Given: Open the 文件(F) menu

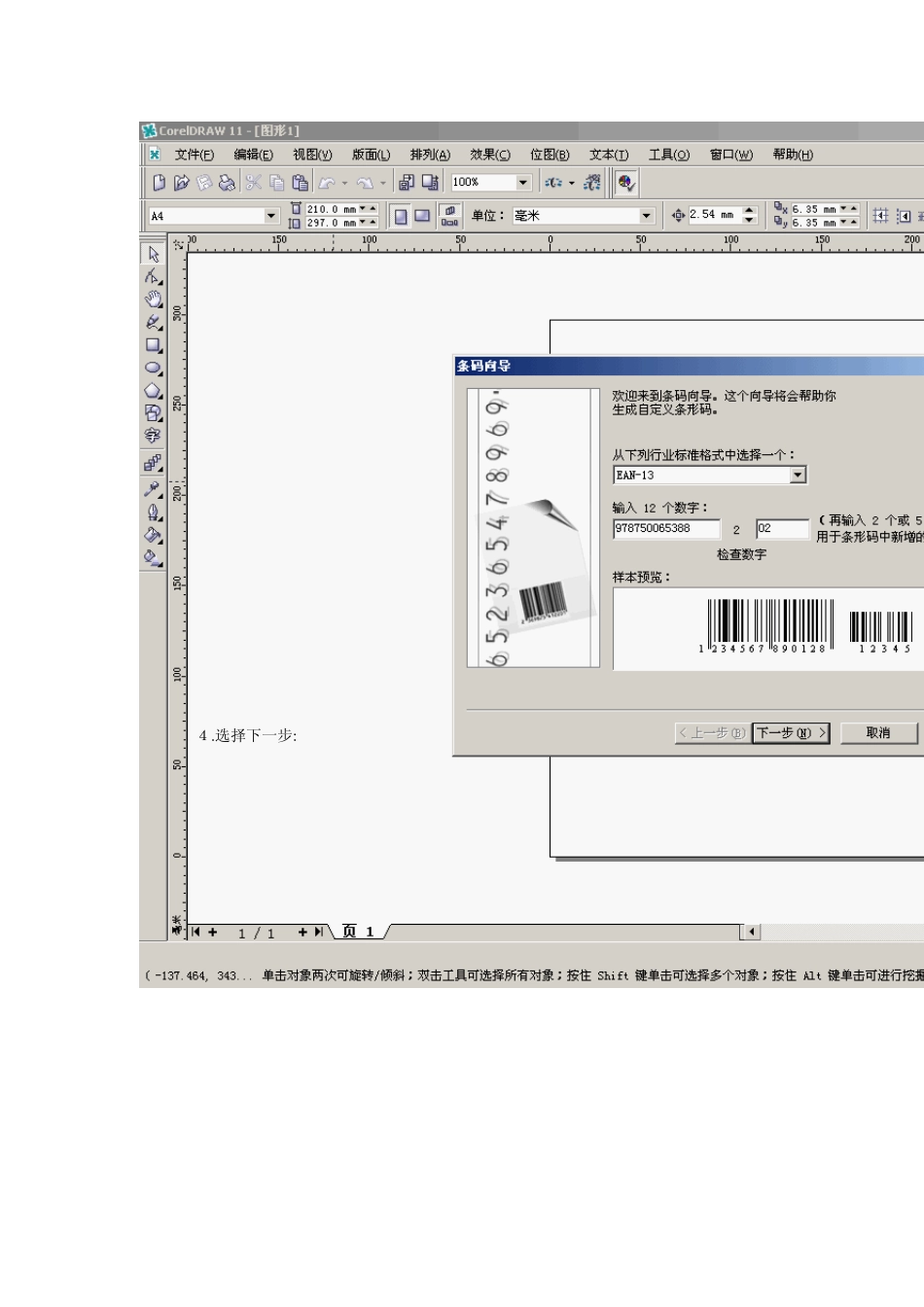Looking at the screenshot, I should point(195,155).
